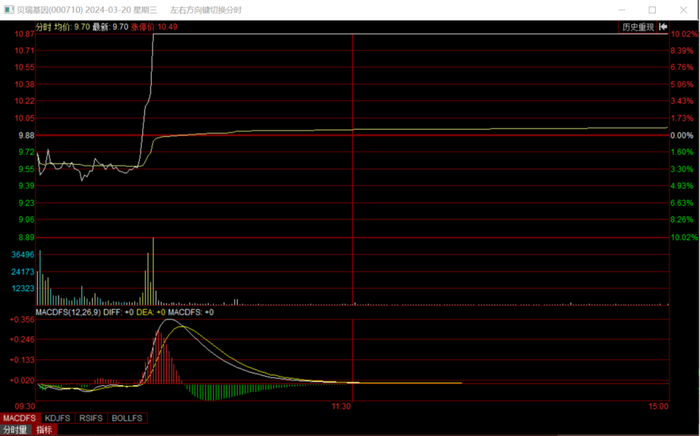Screen dimensions: 700x436
Task: Open the 指标 bottom tab
Action: (x=45, y=429)
